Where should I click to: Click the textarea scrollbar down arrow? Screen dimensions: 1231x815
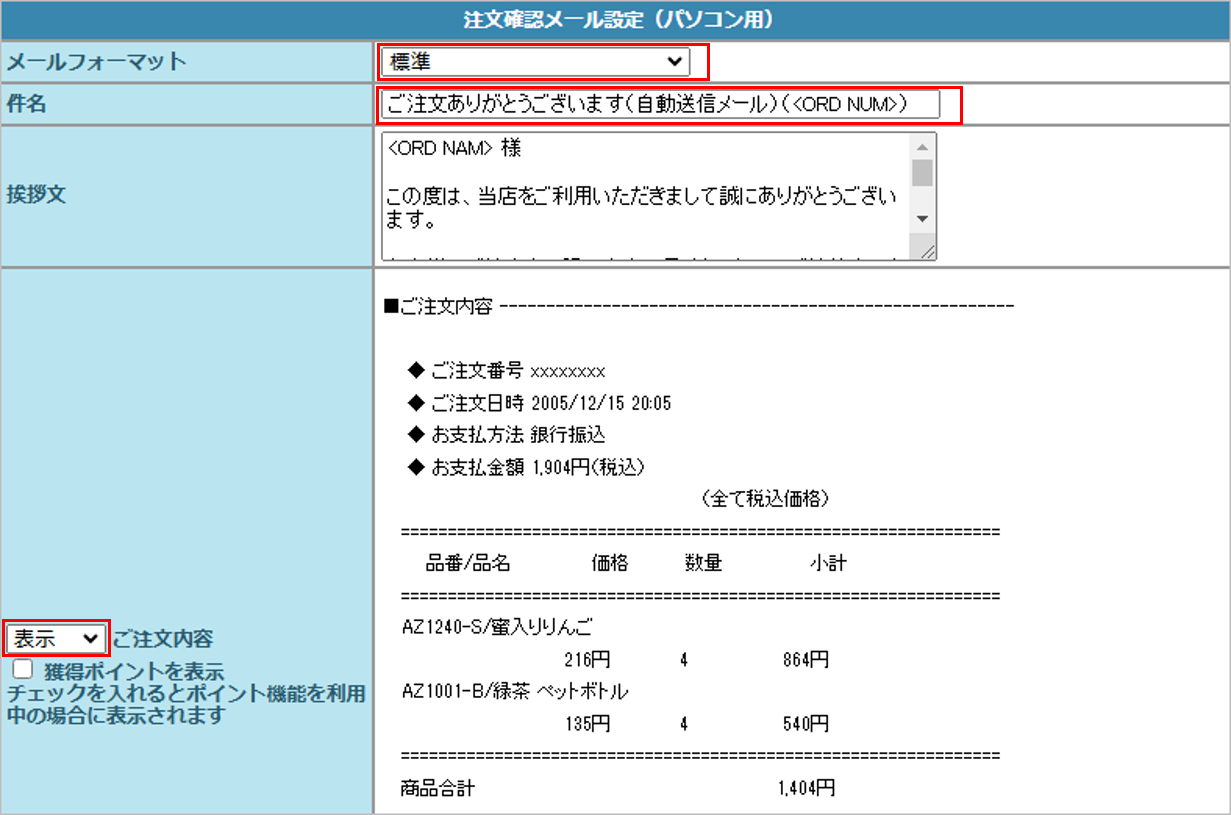click(923, 219)
